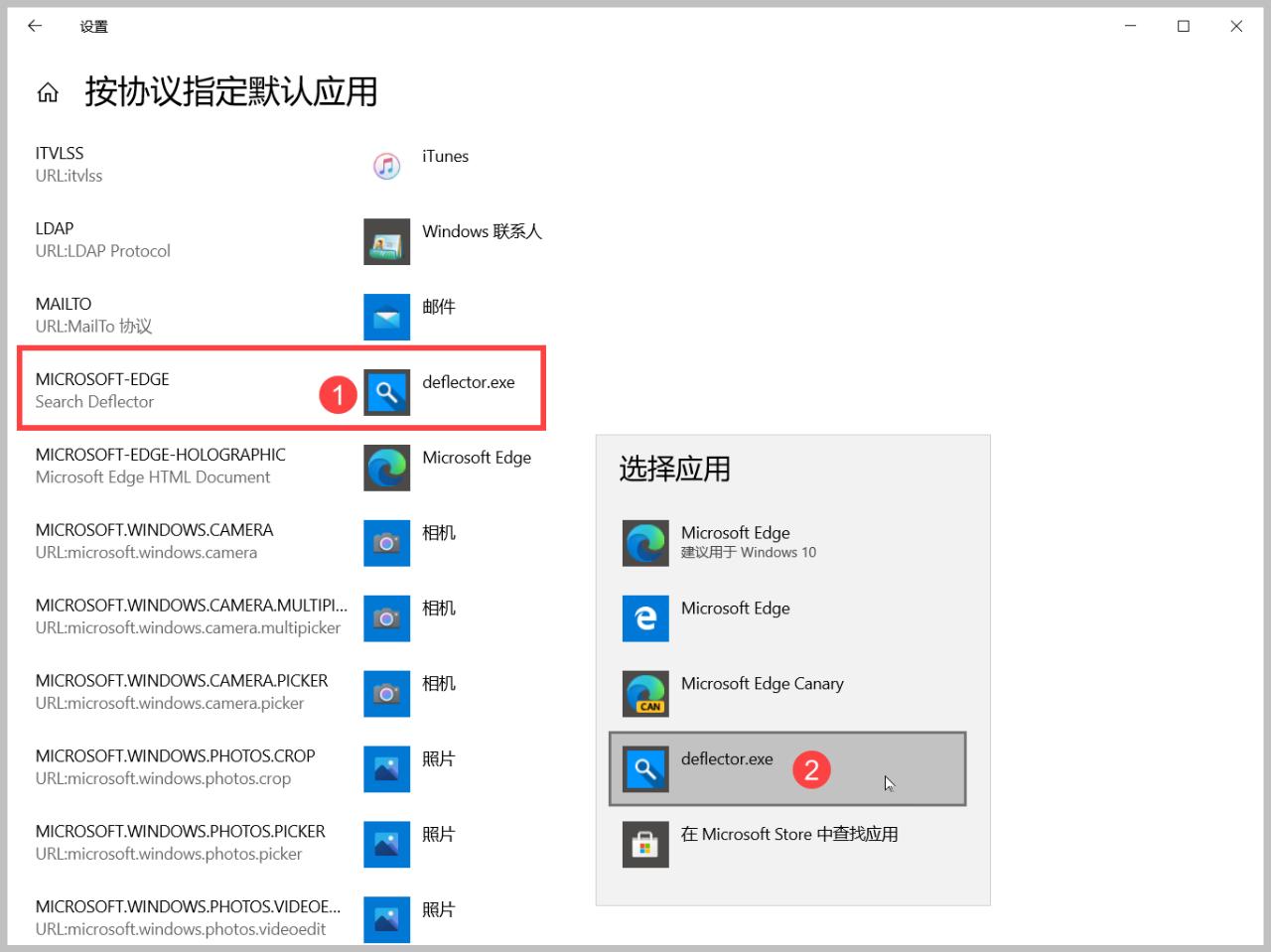Viewport: 1271px width, 952px height.
Task: Click the Windows 联系人 contacts icon
Action: (x=386, y=241)
